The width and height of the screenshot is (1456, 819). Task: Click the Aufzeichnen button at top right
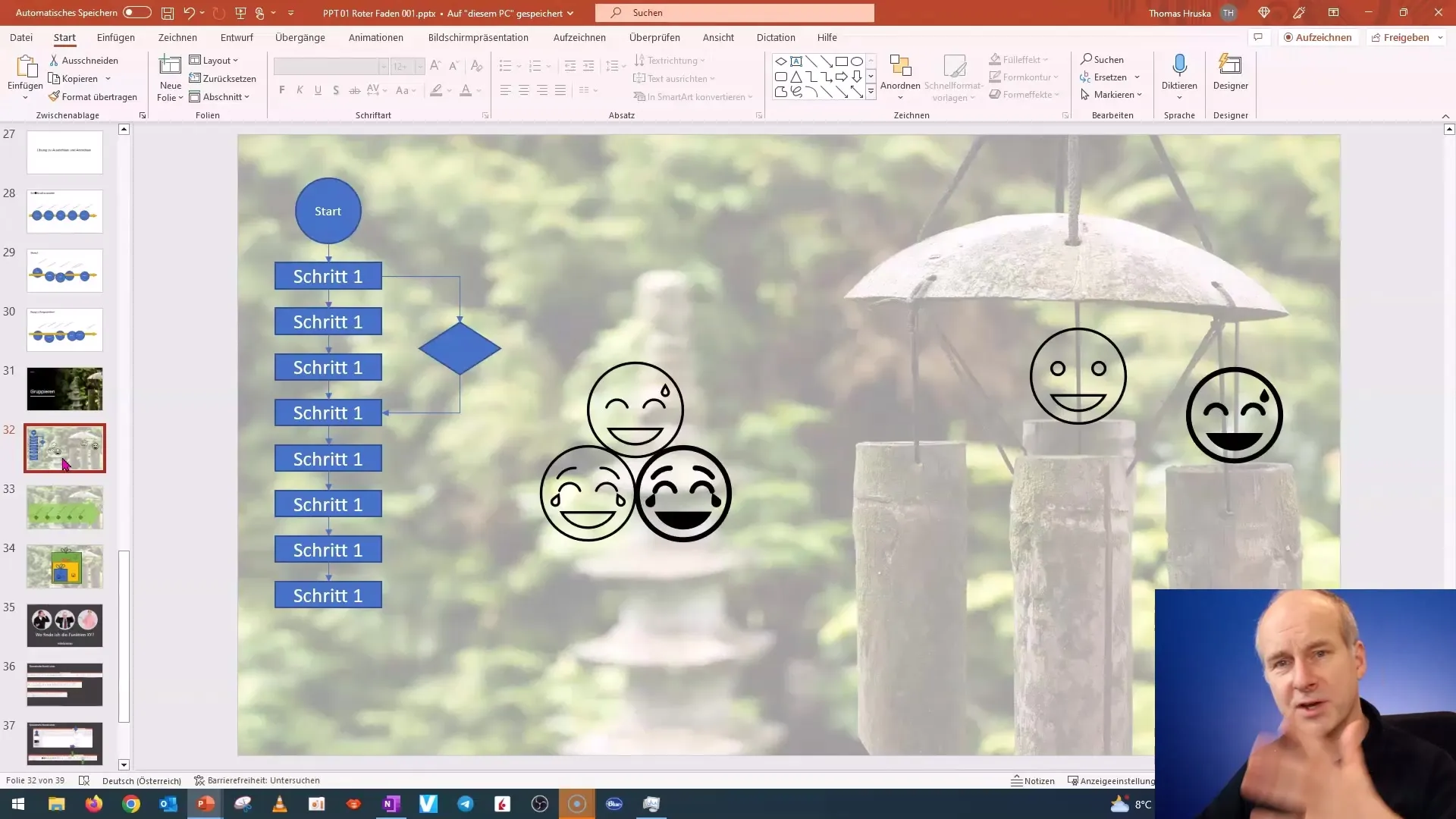(1318, 37)
